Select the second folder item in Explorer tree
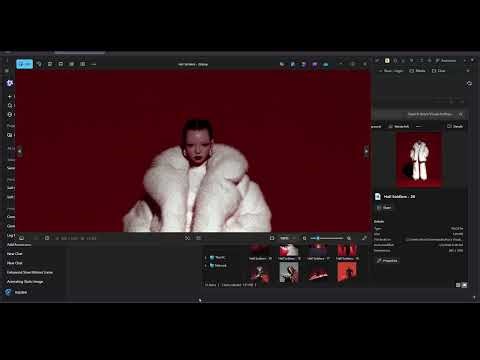The height and width of the screenshot is (360, 480). click(218, 266)
